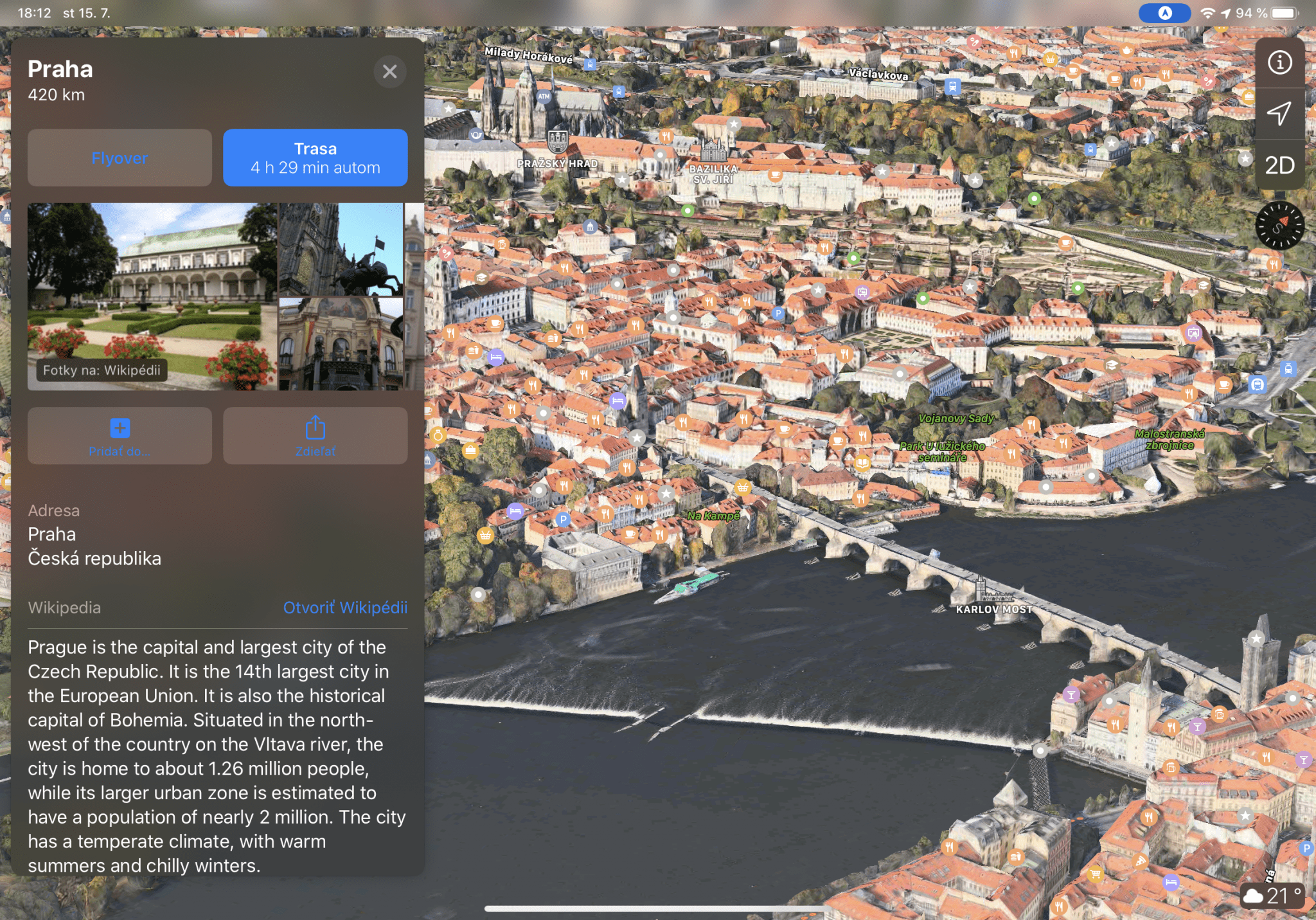Image resolution: width=1316 pixels, height=920 pixels.
Task: Select the Pražský Hrad castle landmark icon
Action: point(557,141)
